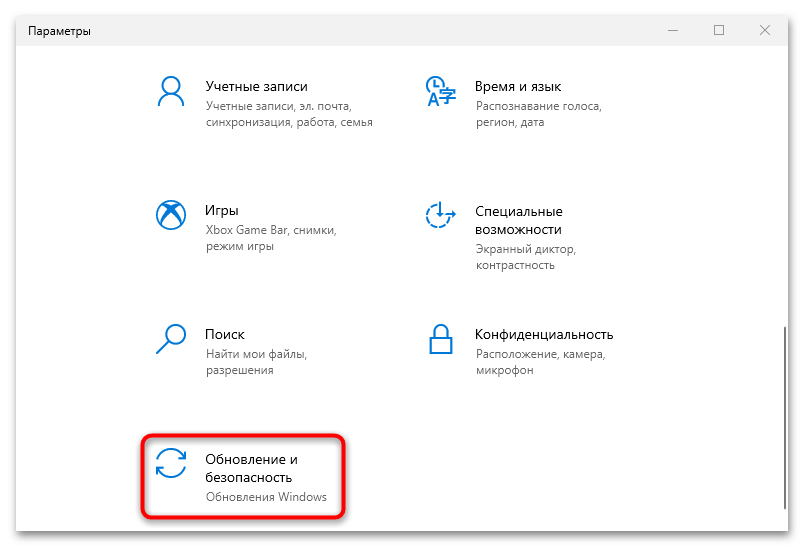Click the "Xbox Game Bar, снимки" description

click(x=271, y=230)
